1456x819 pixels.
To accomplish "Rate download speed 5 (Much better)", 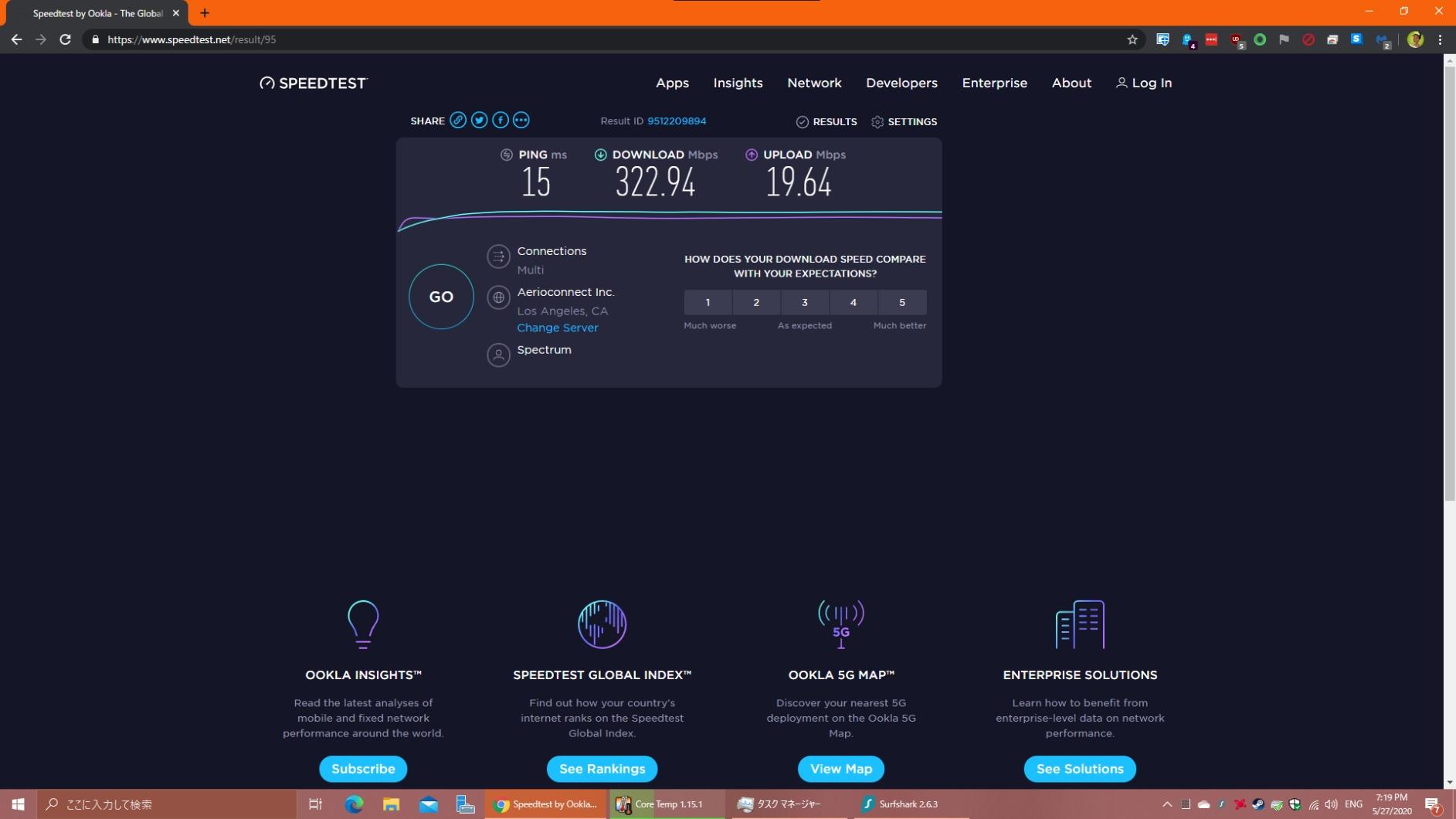I will (902, 303).
